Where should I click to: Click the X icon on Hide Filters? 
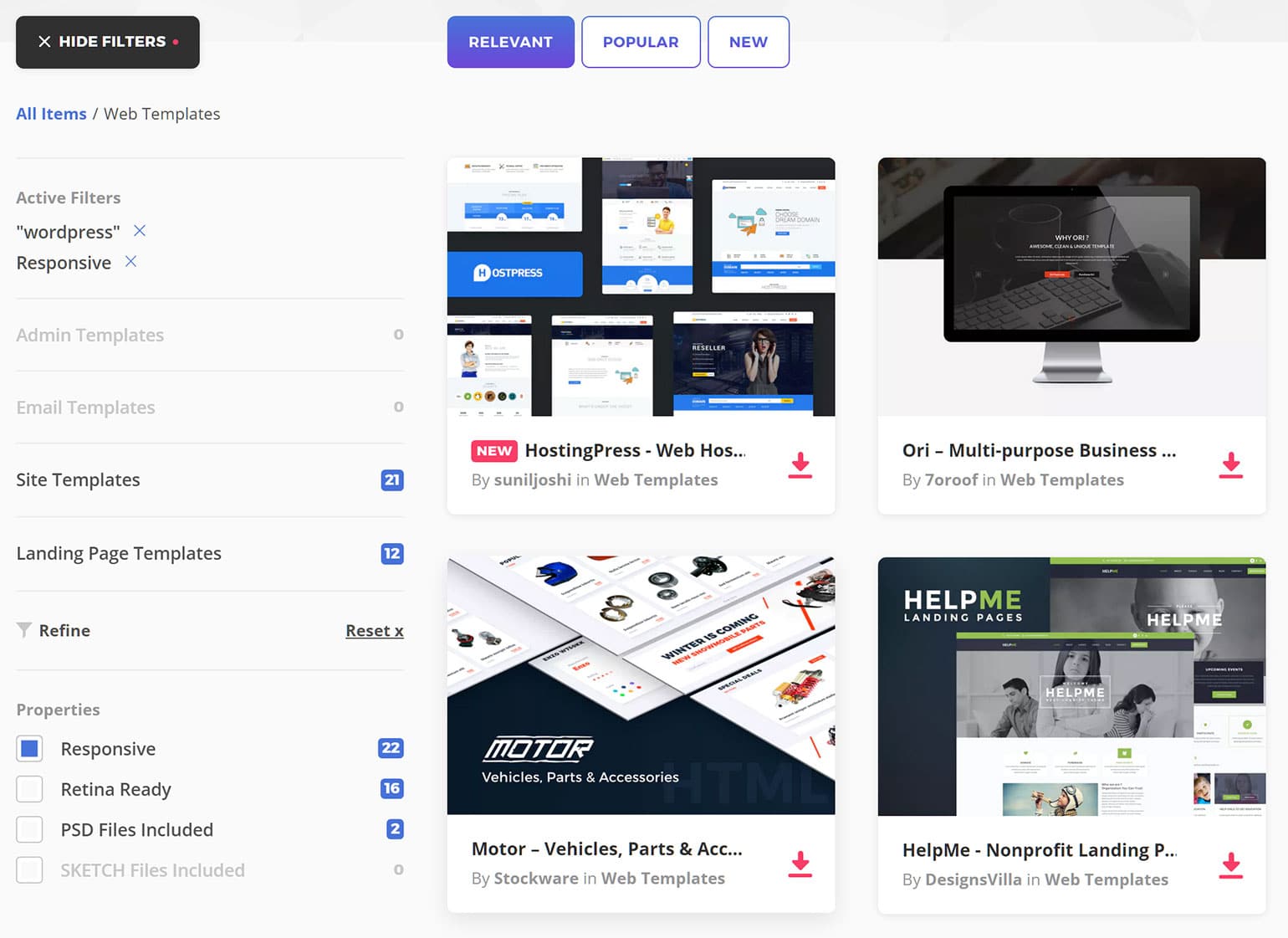tap(43, 40)
